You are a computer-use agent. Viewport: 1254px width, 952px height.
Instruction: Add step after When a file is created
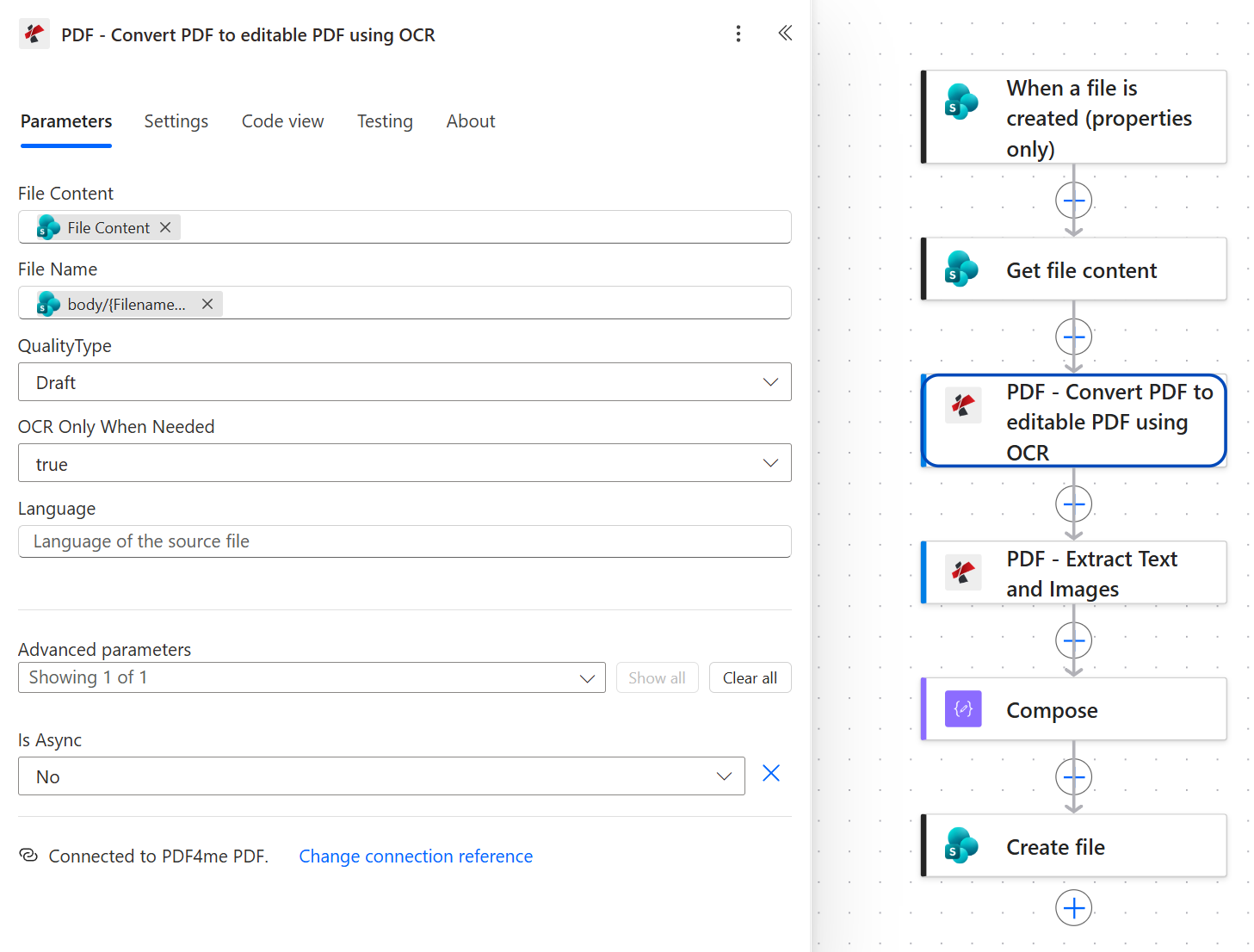click(1073, 201)
